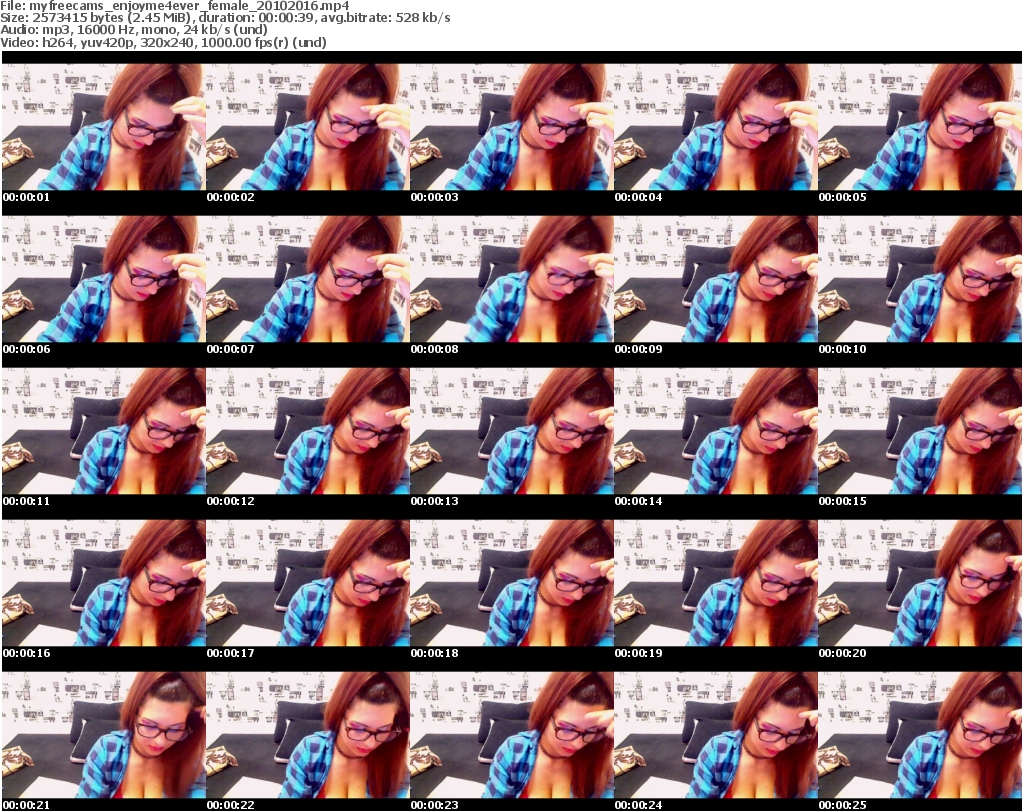Pick the frame thumbnail at 00:00:14
The width and height of the screenshot is (1024, 811).
716,431
